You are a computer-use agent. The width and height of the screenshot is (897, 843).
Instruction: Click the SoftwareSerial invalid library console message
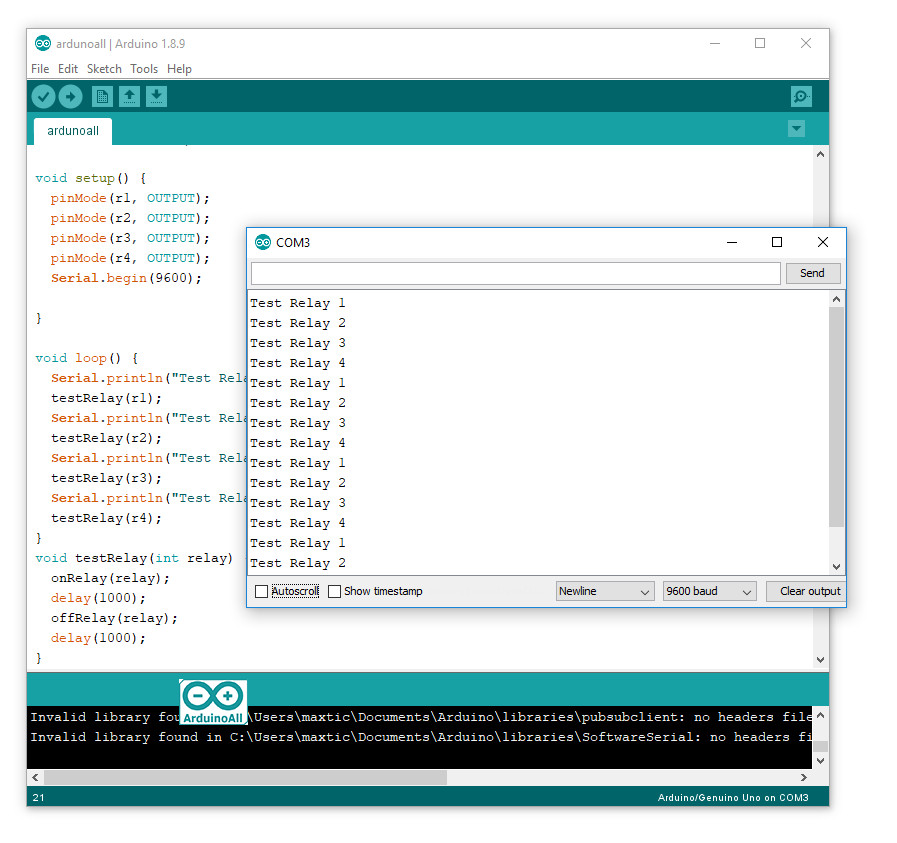[420, 737]
